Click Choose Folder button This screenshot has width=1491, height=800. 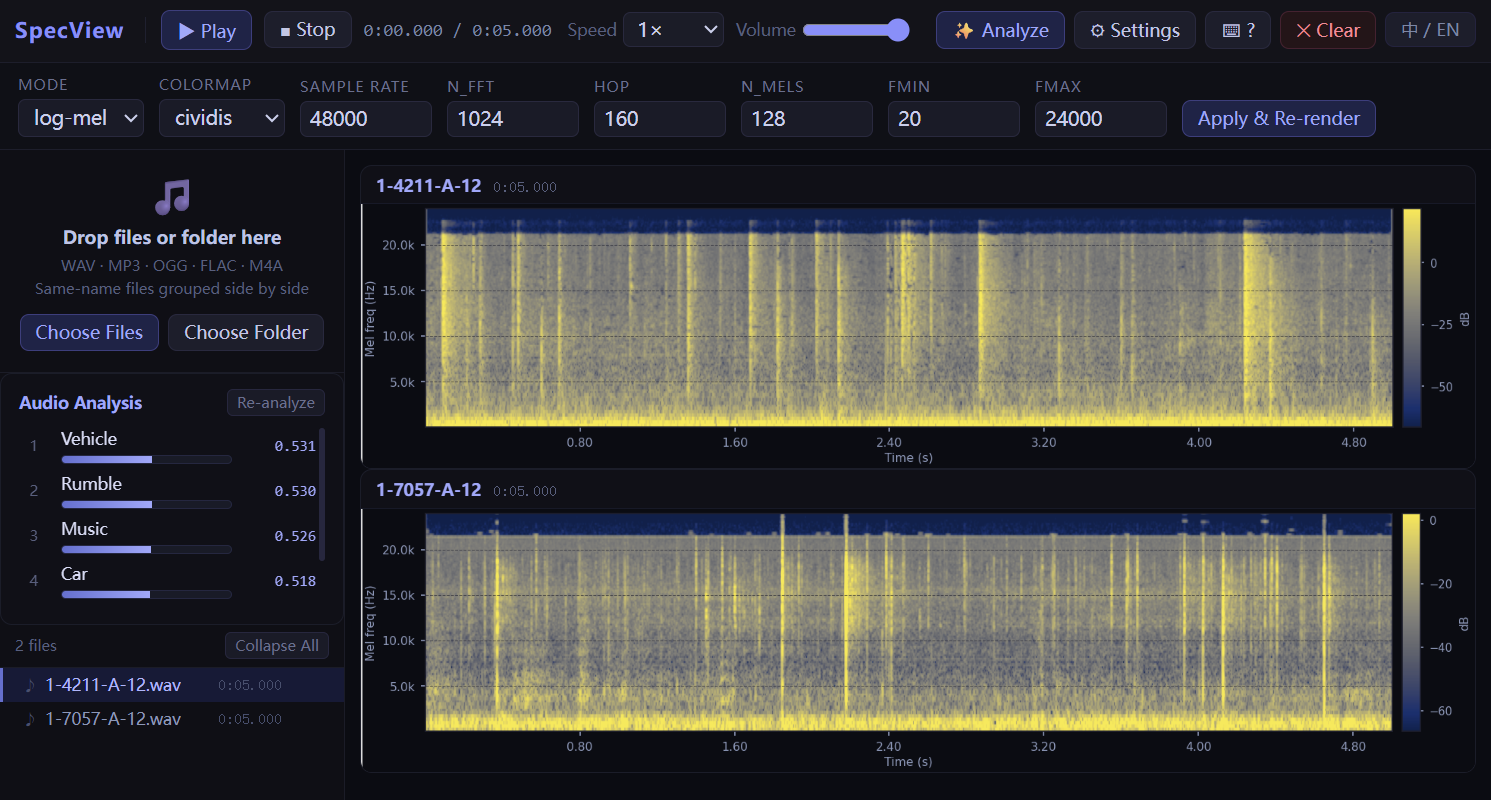[x=246, y=332]
